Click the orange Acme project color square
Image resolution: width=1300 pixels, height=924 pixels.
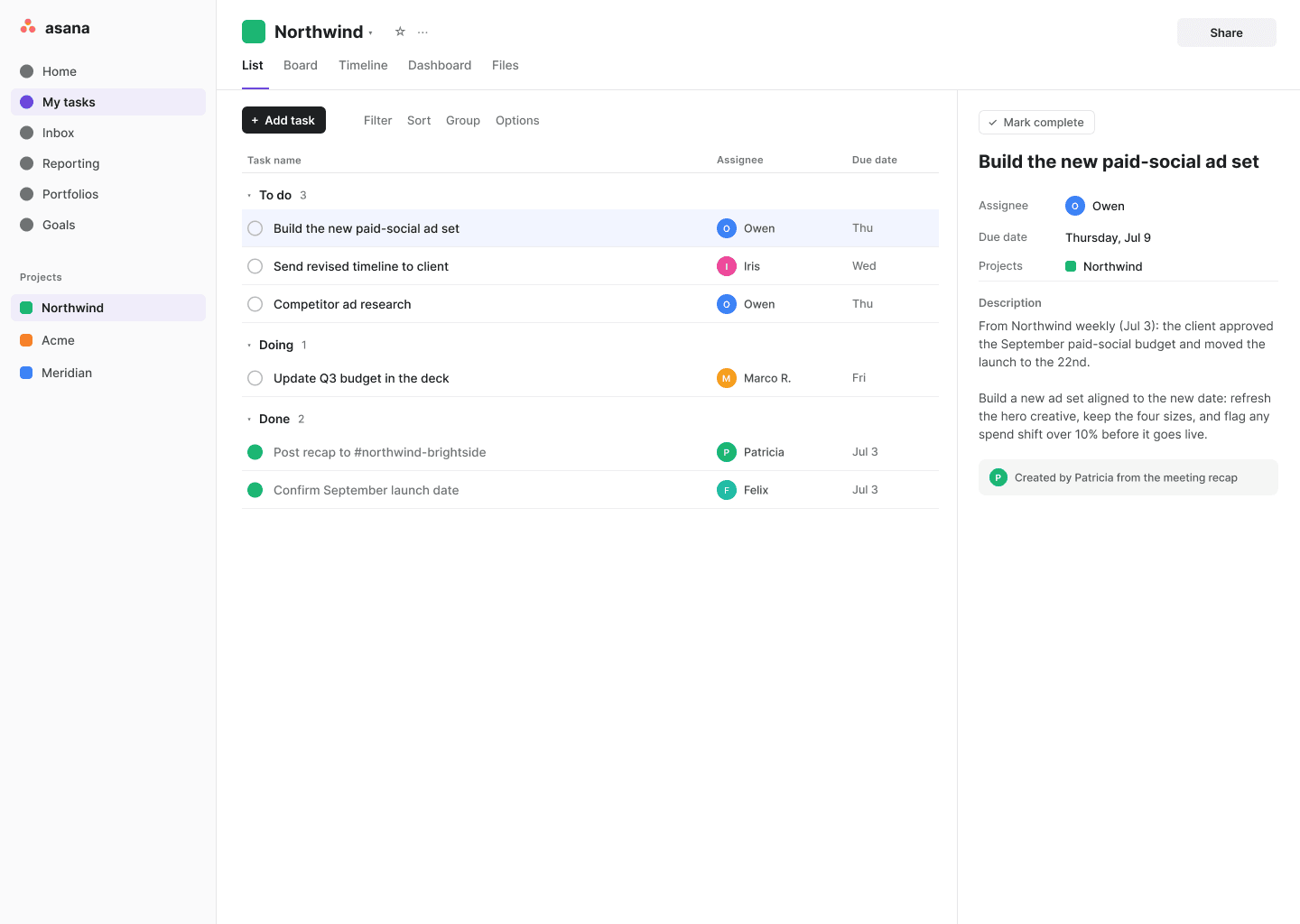tap(26, 340)
